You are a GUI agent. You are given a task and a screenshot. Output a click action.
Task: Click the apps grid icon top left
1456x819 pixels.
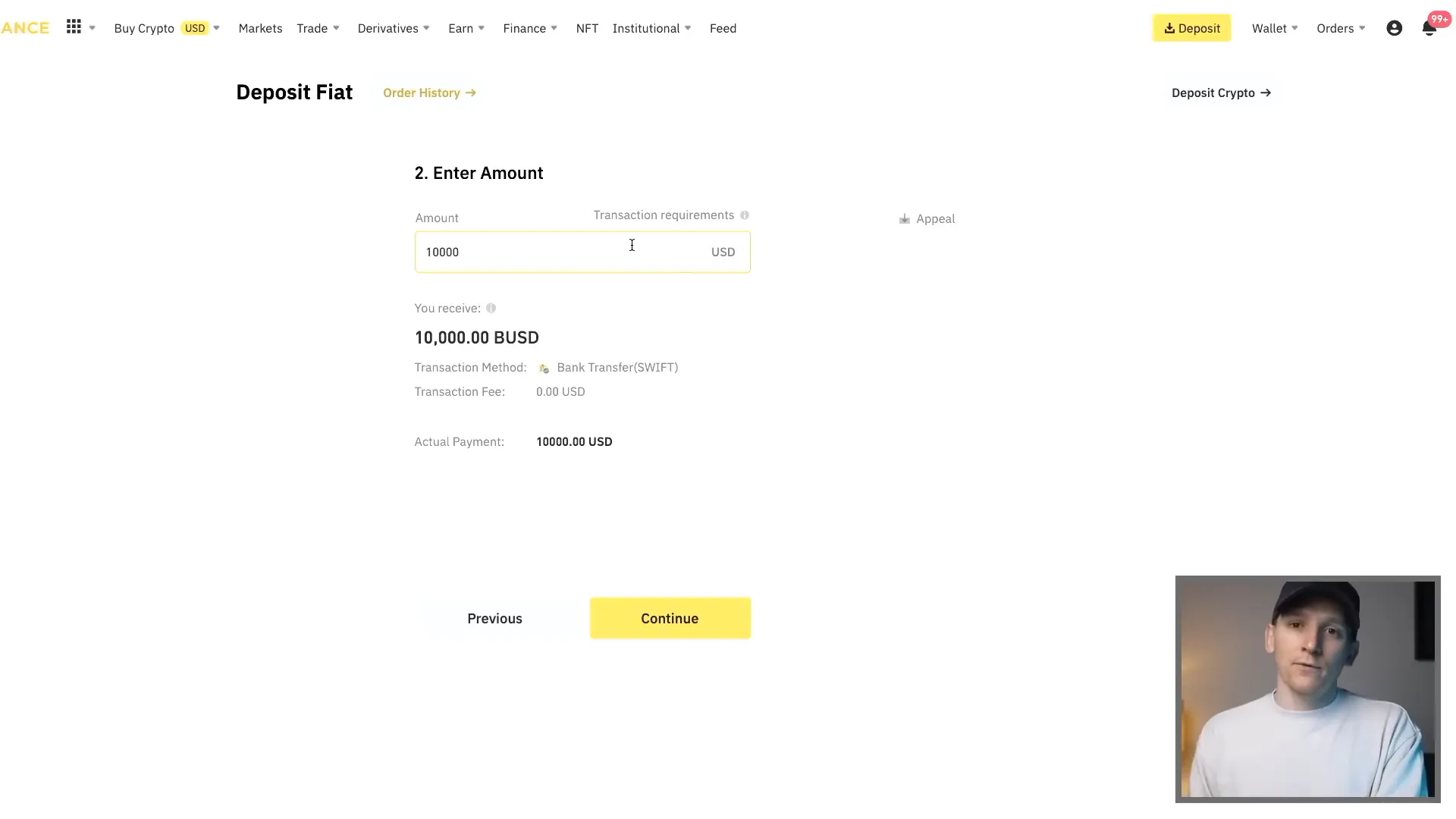[x=74, y=27]
